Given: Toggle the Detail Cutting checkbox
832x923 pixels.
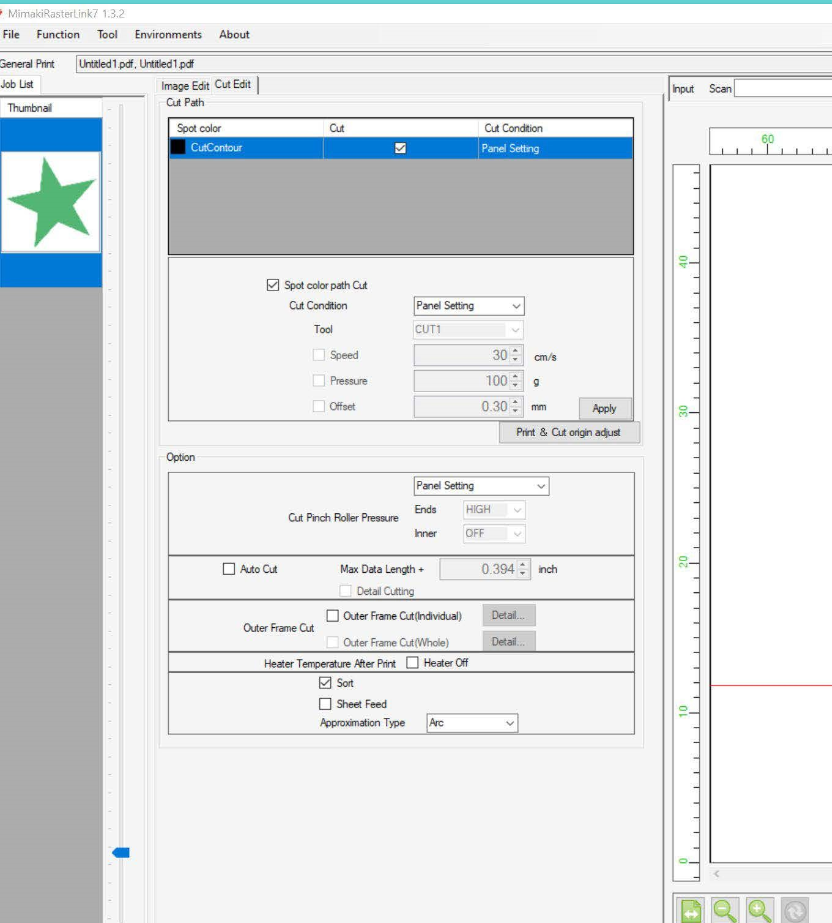Looking at the screenshot, I should click(x=346, y=590).
